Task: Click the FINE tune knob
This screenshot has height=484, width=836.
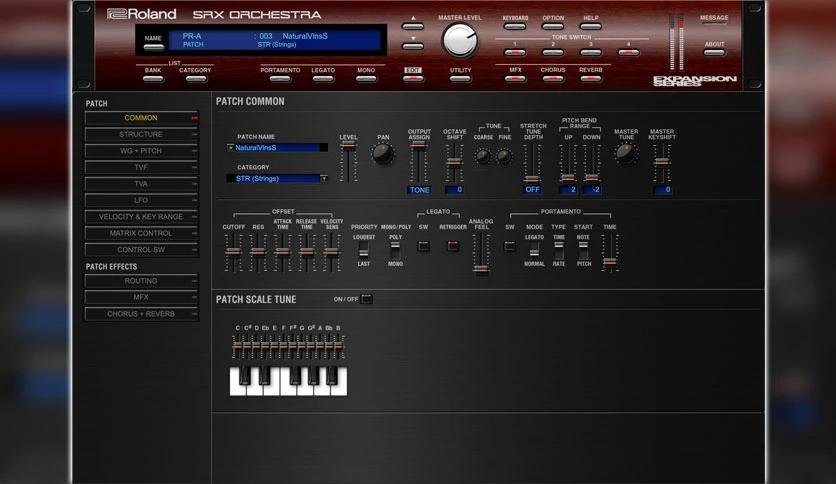Action: pyautogui.click(x=504, y=157)
